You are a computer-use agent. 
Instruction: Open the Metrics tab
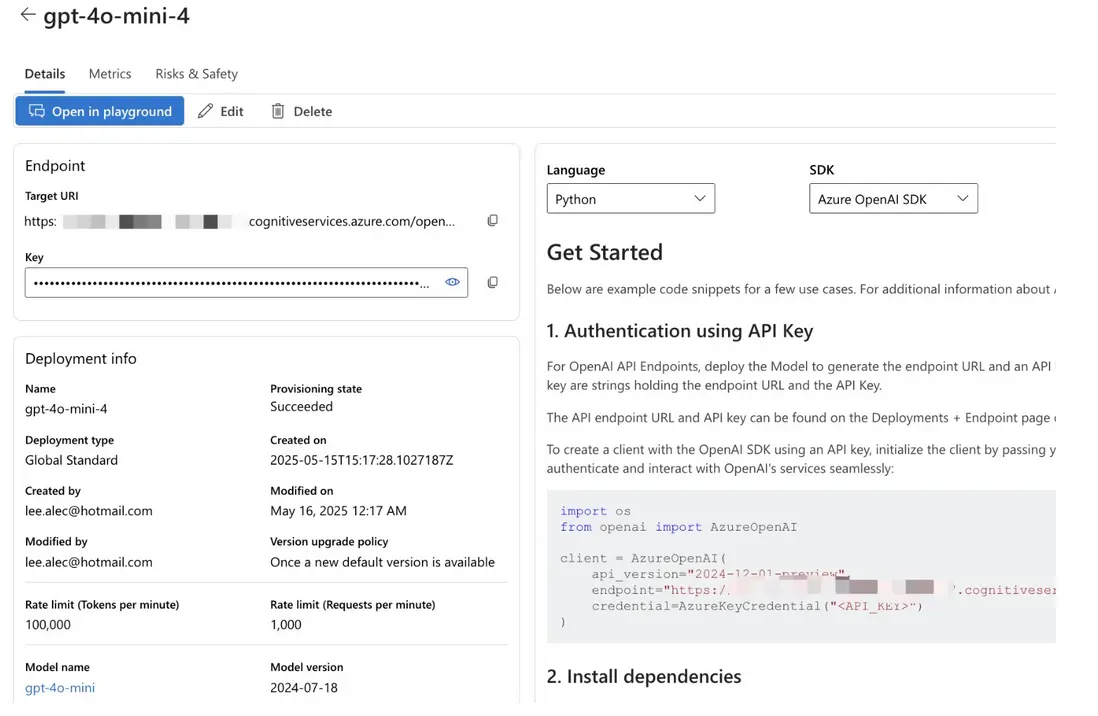point(110,74)
